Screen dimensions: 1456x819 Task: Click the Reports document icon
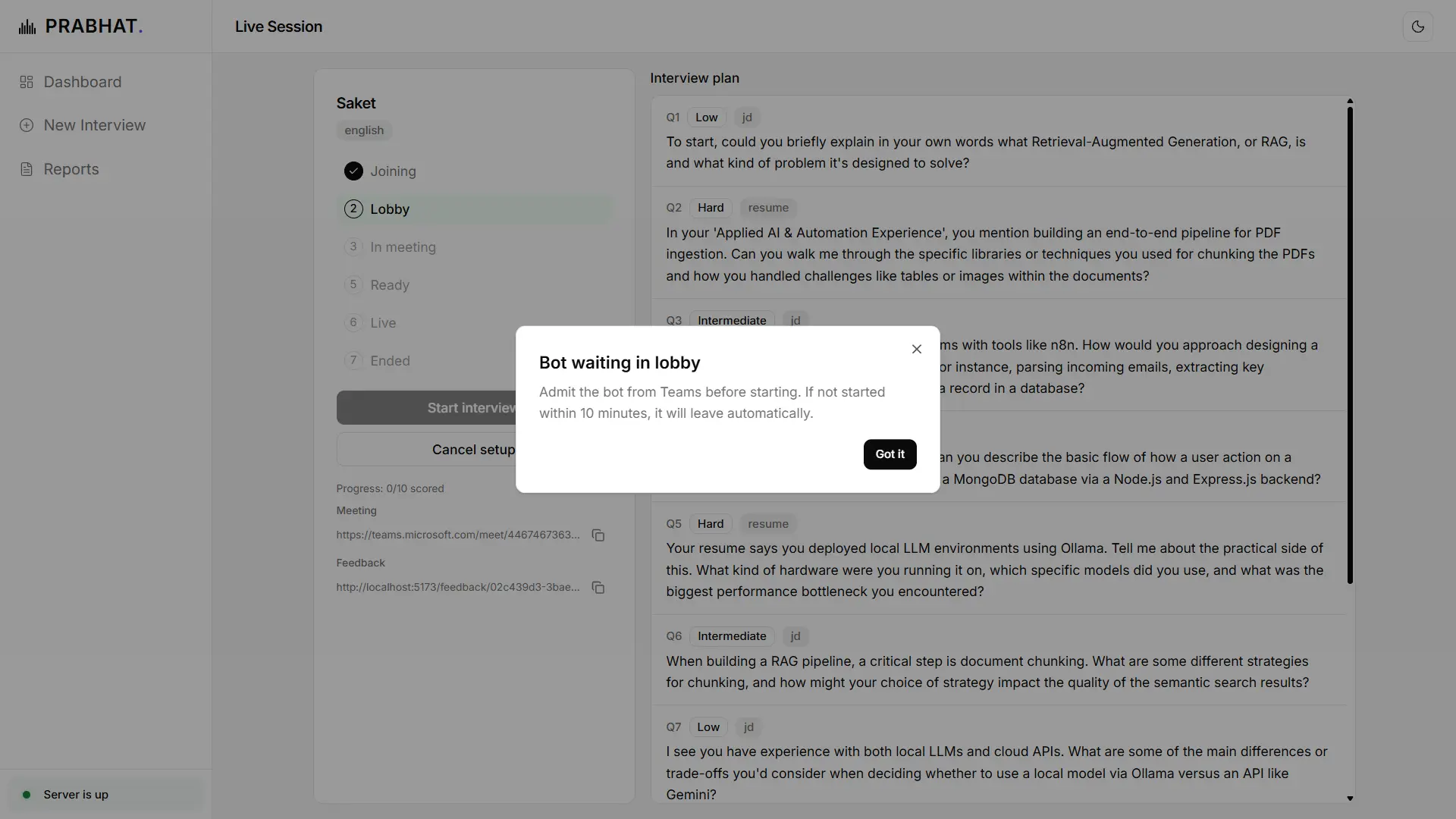click(27, 169)
